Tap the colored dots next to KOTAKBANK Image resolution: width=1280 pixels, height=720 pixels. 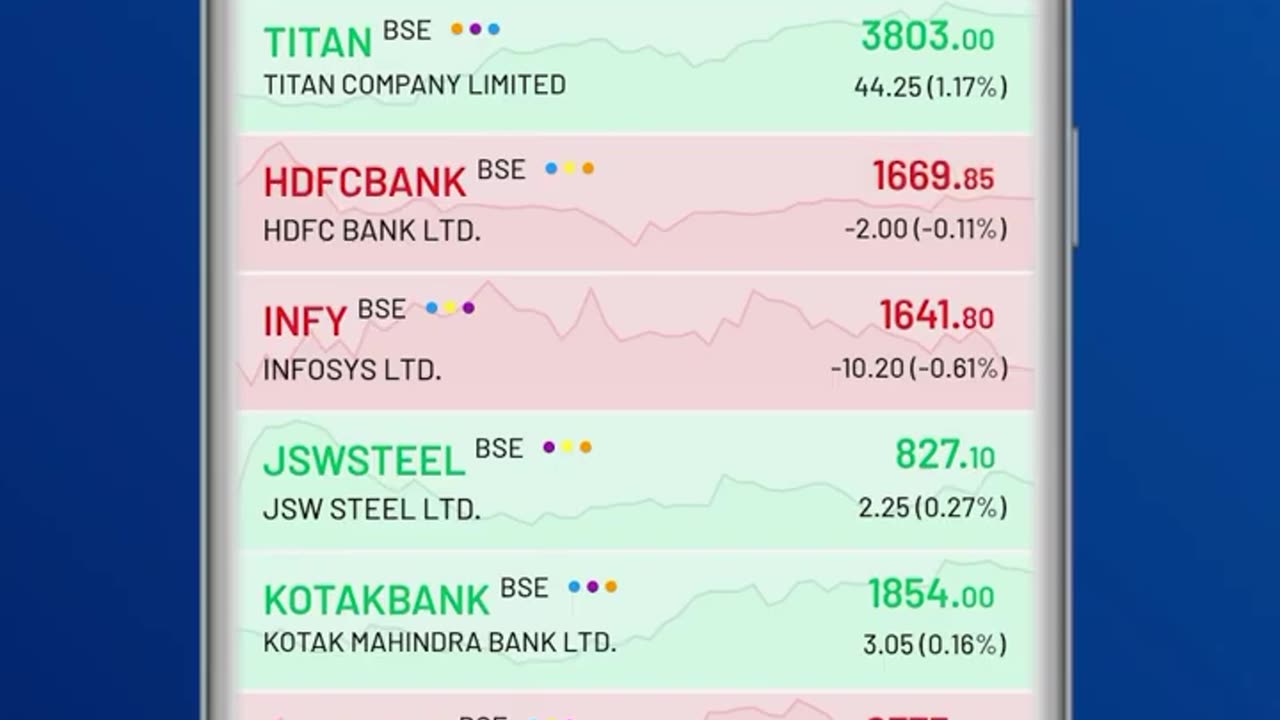click(x=592, y=586)
